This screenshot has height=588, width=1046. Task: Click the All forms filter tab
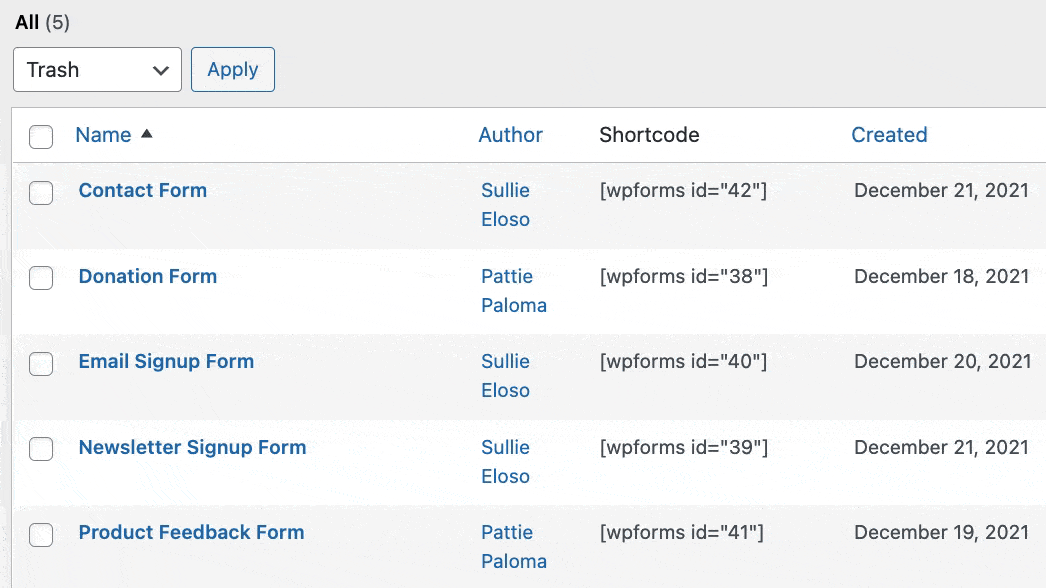[27, 22]
